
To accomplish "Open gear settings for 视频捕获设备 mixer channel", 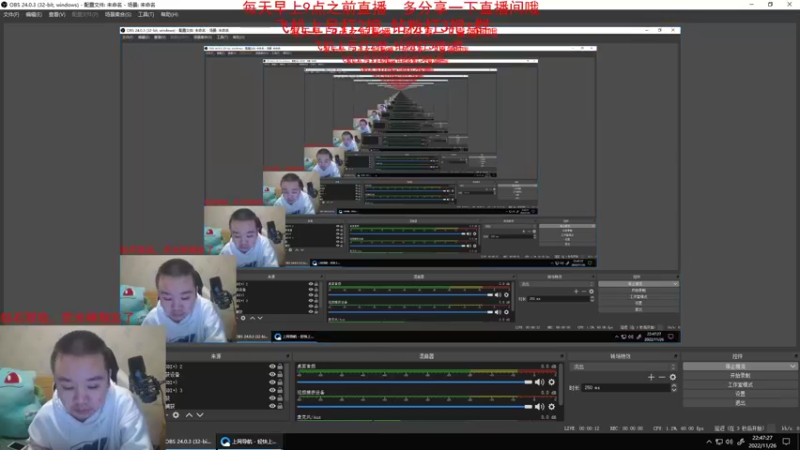I will coord(552,407).
